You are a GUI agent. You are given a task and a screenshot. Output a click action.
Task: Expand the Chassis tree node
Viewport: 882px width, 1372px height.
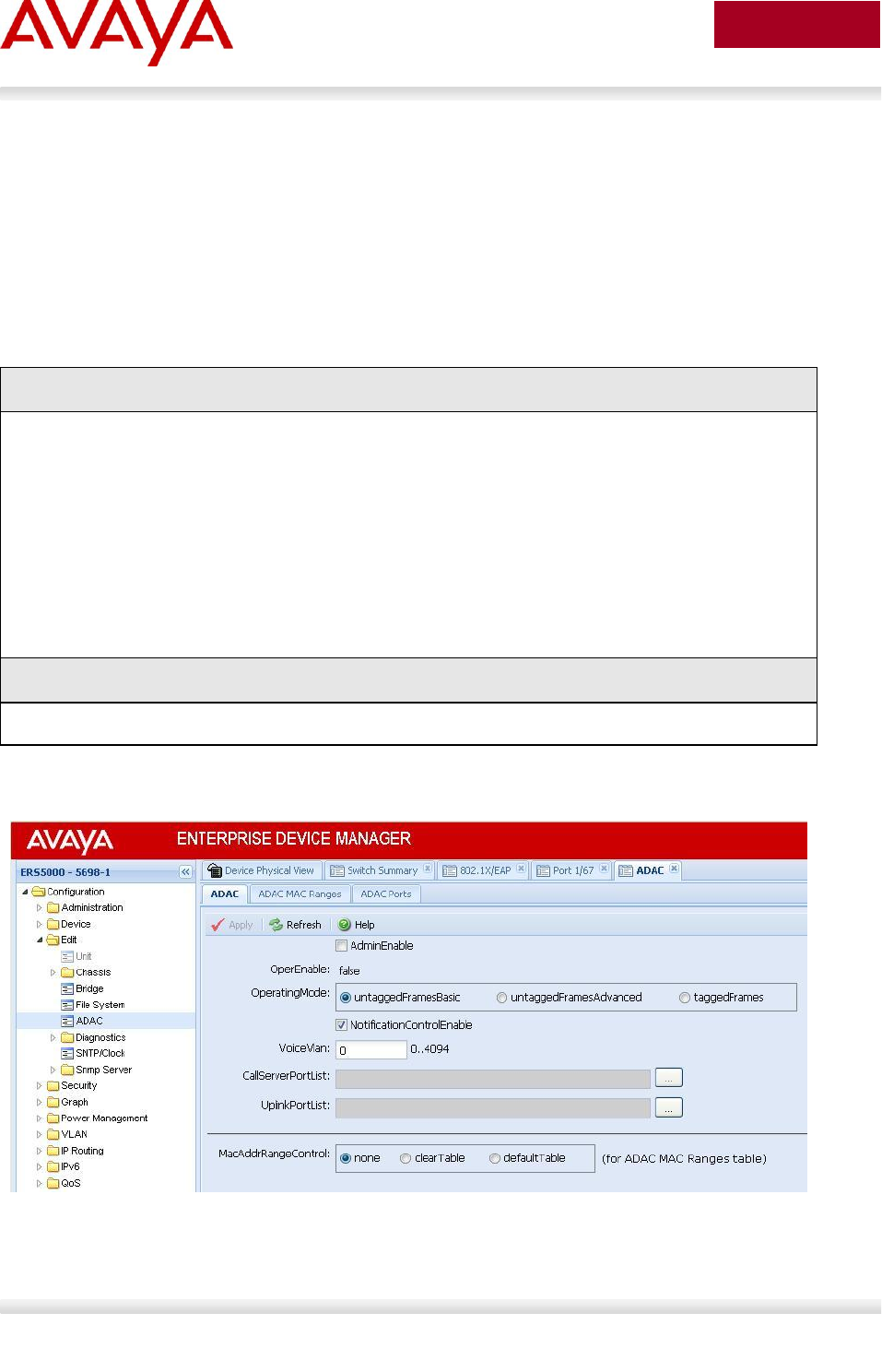point(53,973)
